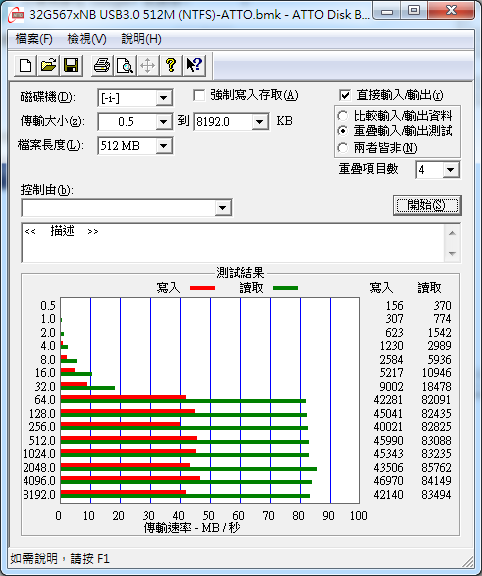
Task: Click the description box scroll down arrow
Action: click(453, 253)
